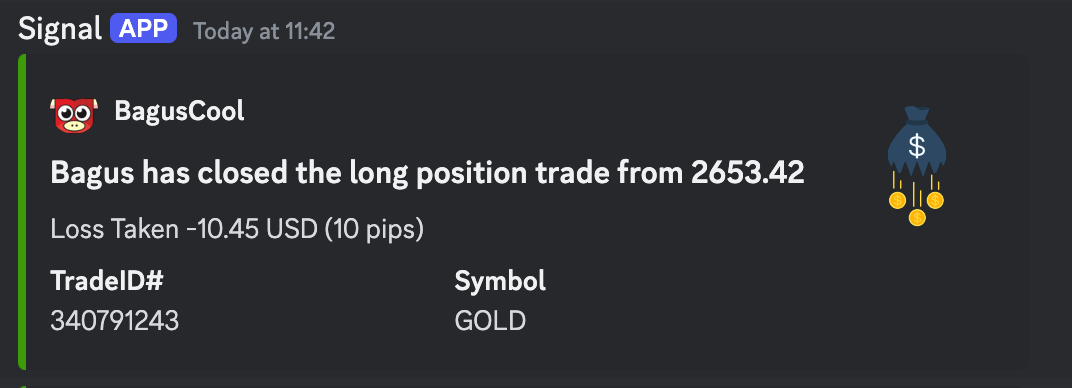The height and width of the screenshot is (388, 1072).
Task: Click the falling gold coins graphic
Action: (916, 202)
